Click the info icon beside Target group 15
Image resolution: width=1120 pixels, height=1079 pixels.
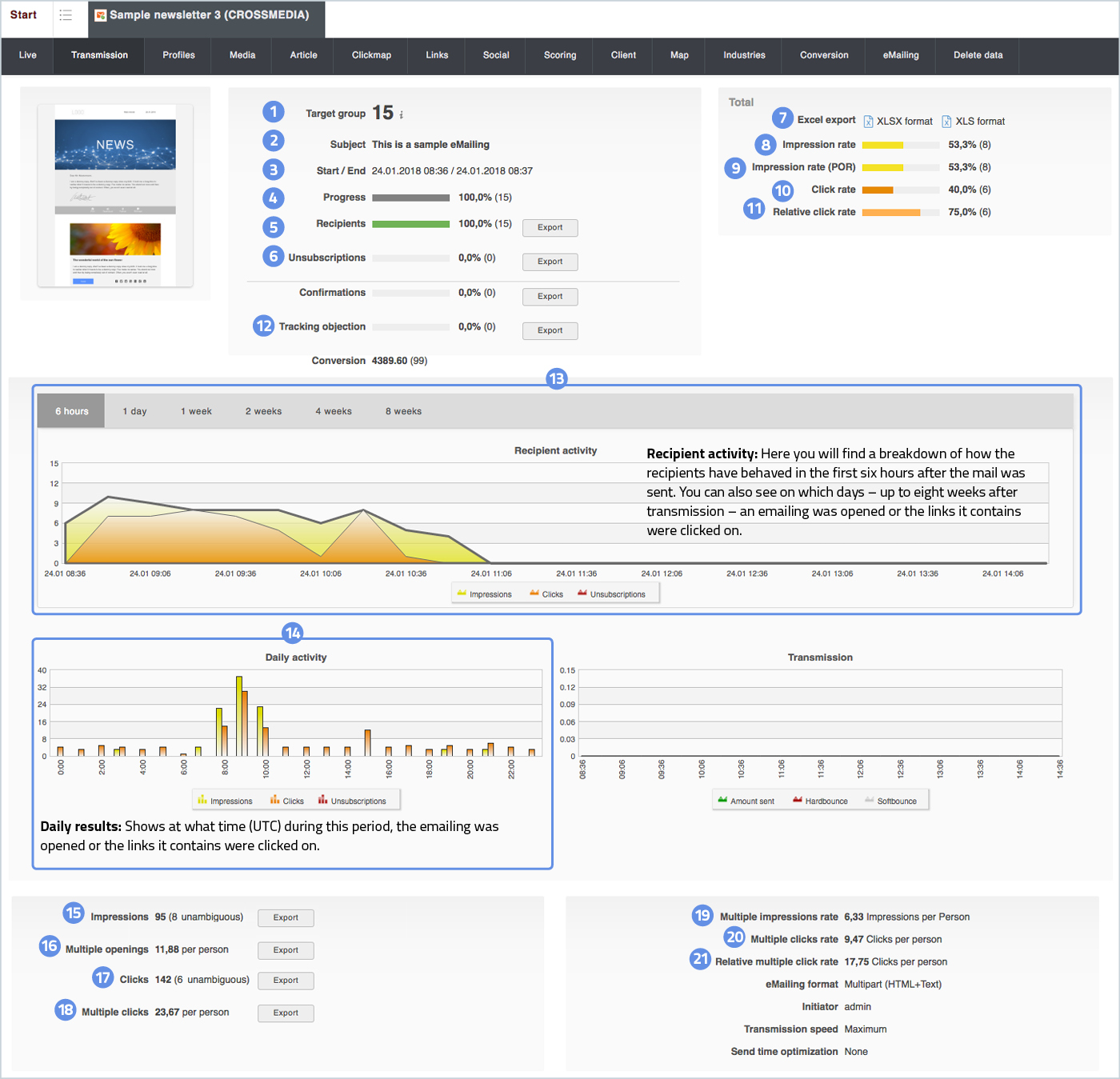click(402, 115)
